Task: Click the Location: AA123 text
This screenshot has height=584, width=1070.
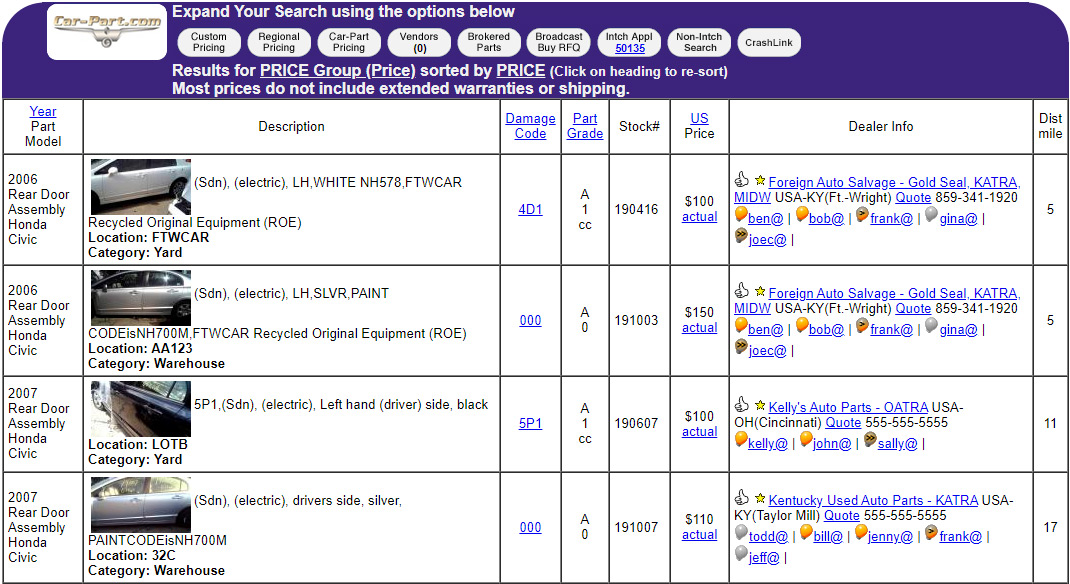Action: click(141, 349)
